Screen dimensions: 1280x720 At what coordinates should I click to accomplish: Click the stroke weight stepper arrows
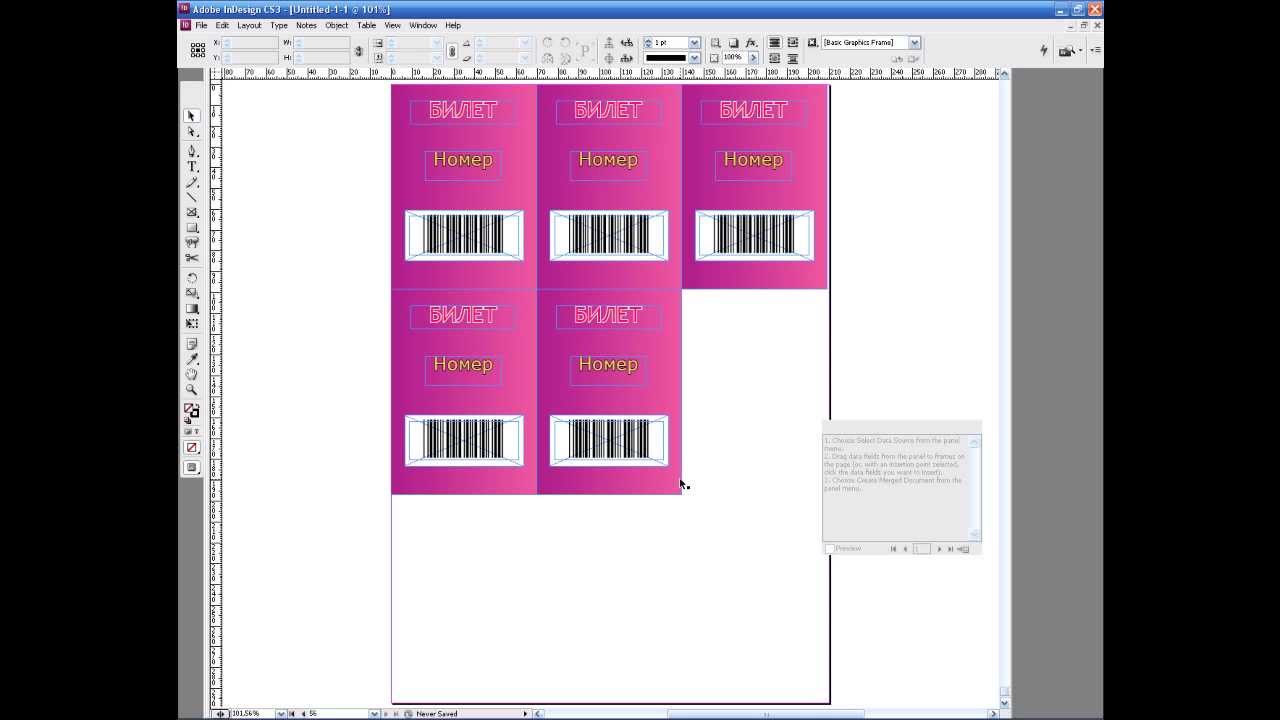(x=647, y=43)
